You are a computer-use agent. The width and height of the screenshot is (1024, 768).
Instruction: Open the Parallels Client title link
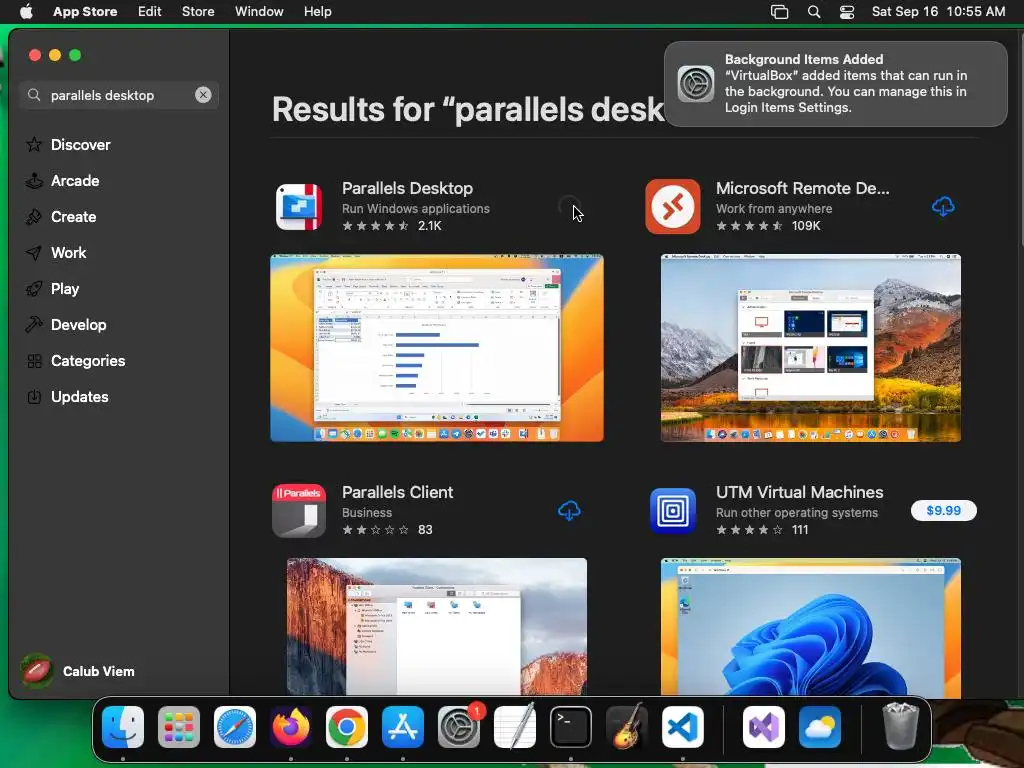click(397, 492)
